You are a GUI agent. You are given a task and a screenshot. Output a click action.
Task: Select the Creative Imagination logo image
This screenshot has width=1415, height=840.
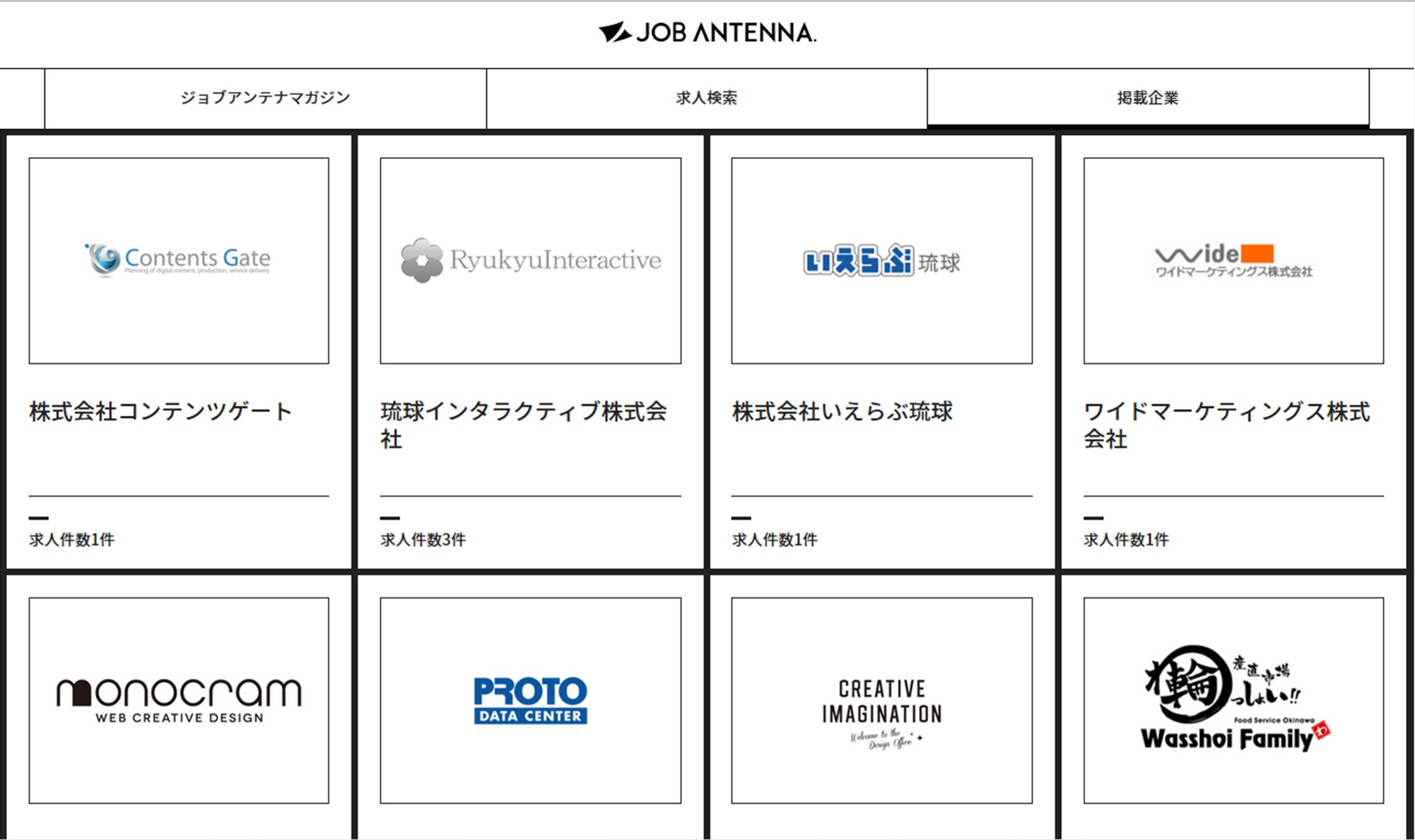click(x=881, y=700)
